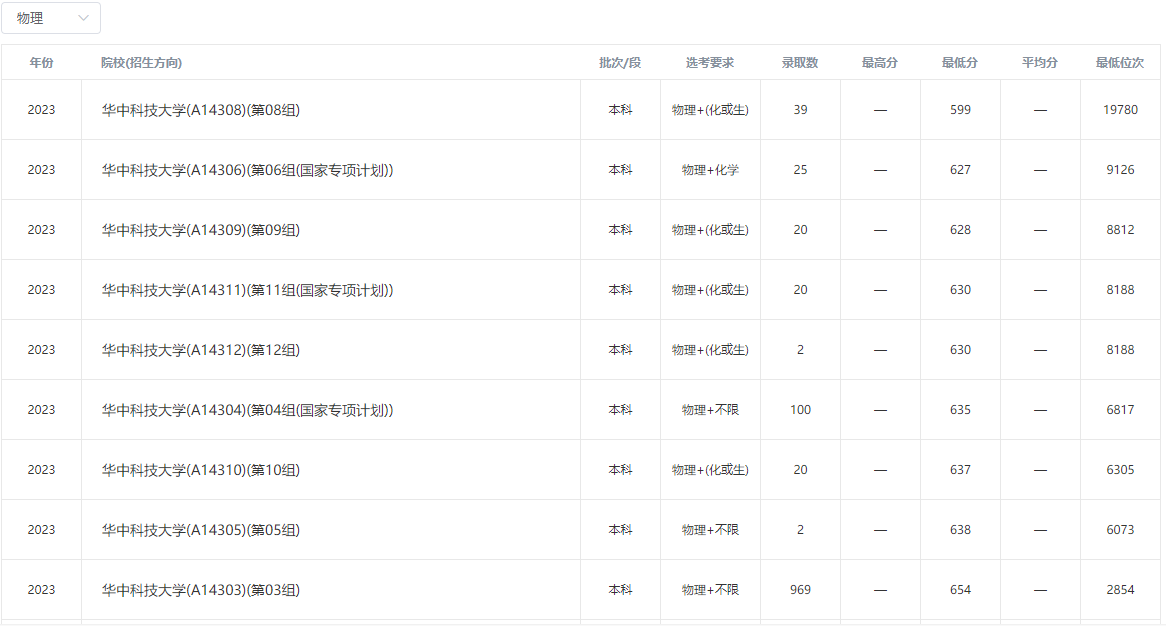
Task: Click the lowest rank value 19780
Action: [1120, 110]
